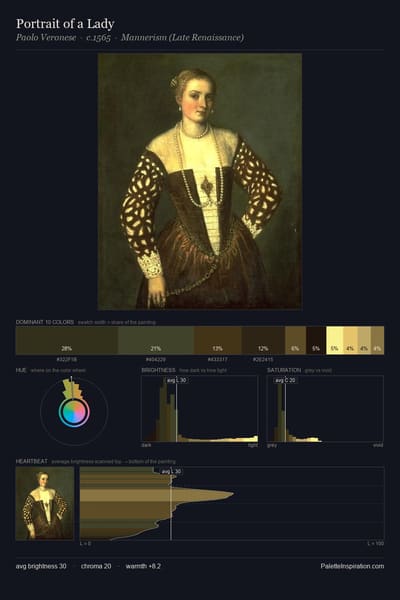Click the 'SATURATION' section heading
This screenshot has height=600, width=400.
(284, 370)
